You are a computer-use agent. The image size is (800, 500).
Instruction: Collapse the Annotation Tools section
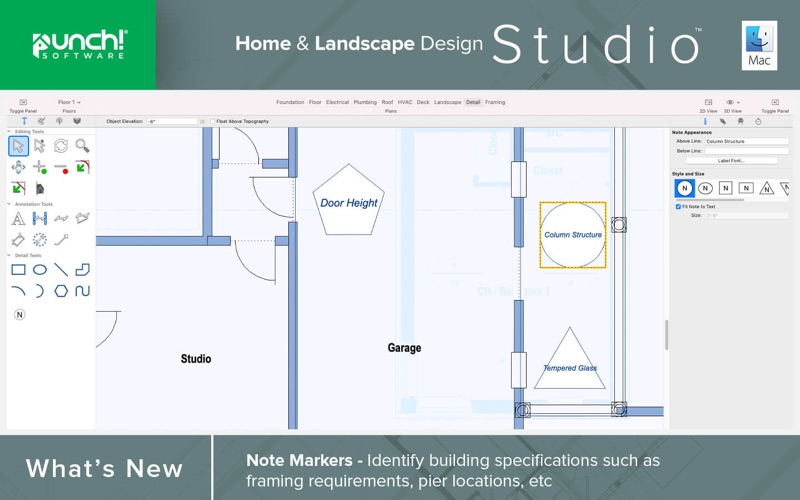coord(9,204)
